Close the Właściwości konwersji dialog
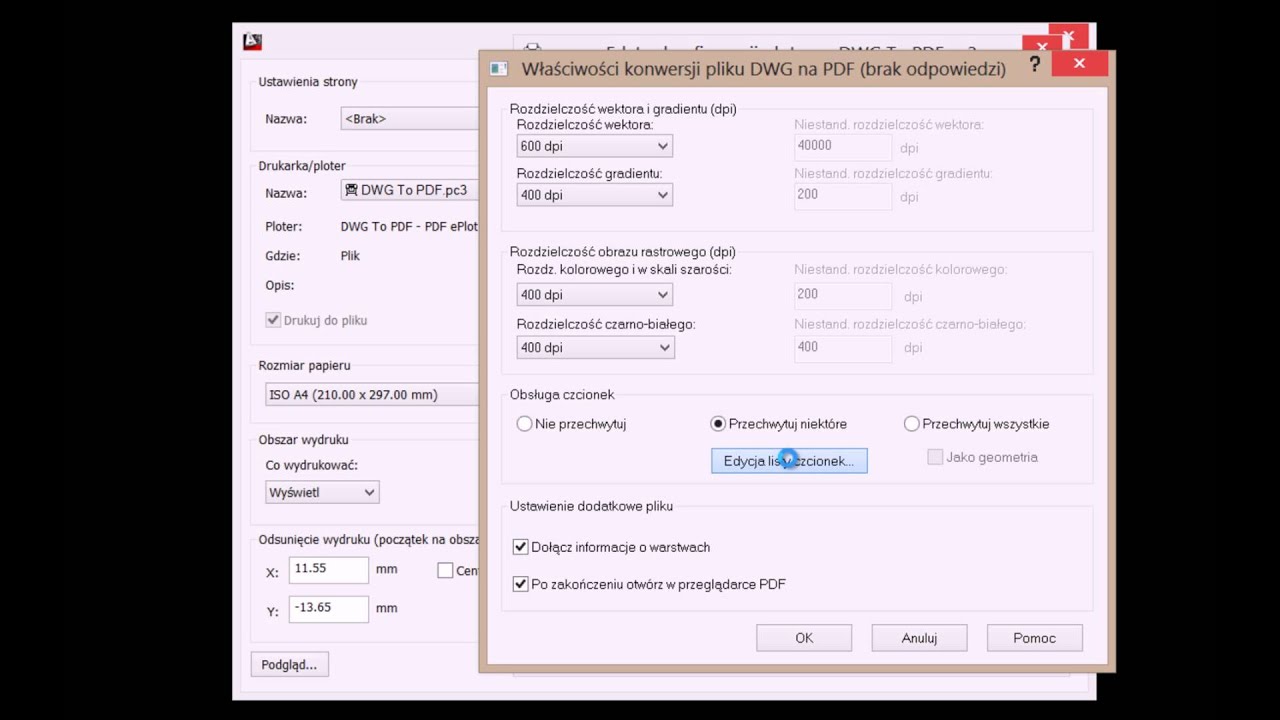1280x720 pixels. 1079,64
